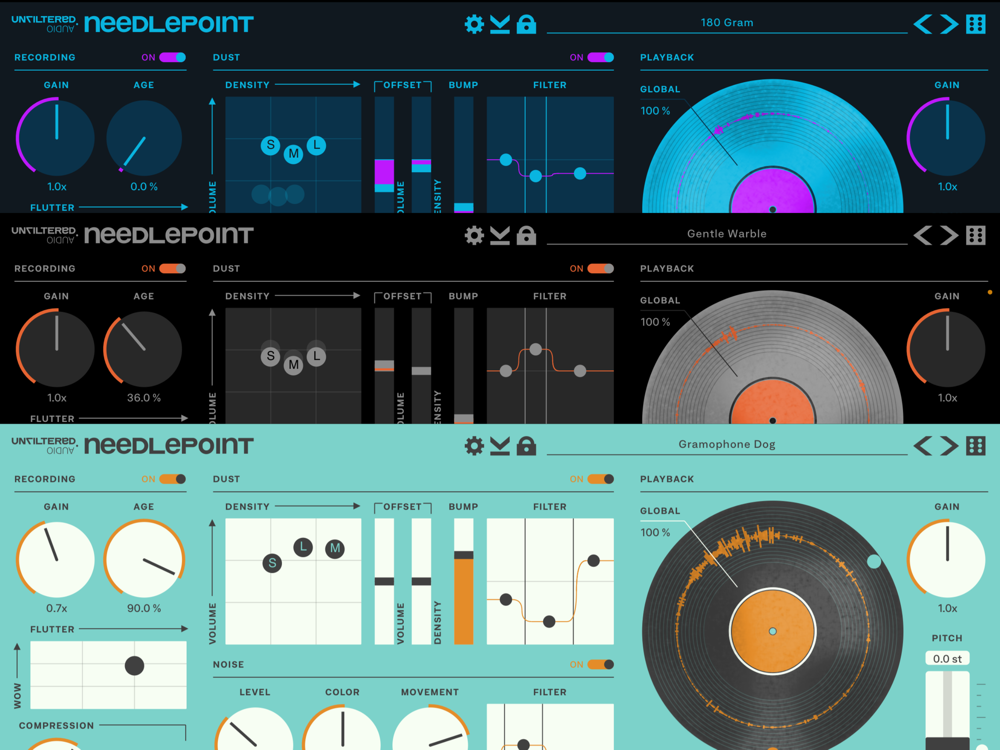Screen dimensions: 1000x750
Task: Click Flutter/Wow XY pad dot in Gramophone Dog
Action: [135, 666]
